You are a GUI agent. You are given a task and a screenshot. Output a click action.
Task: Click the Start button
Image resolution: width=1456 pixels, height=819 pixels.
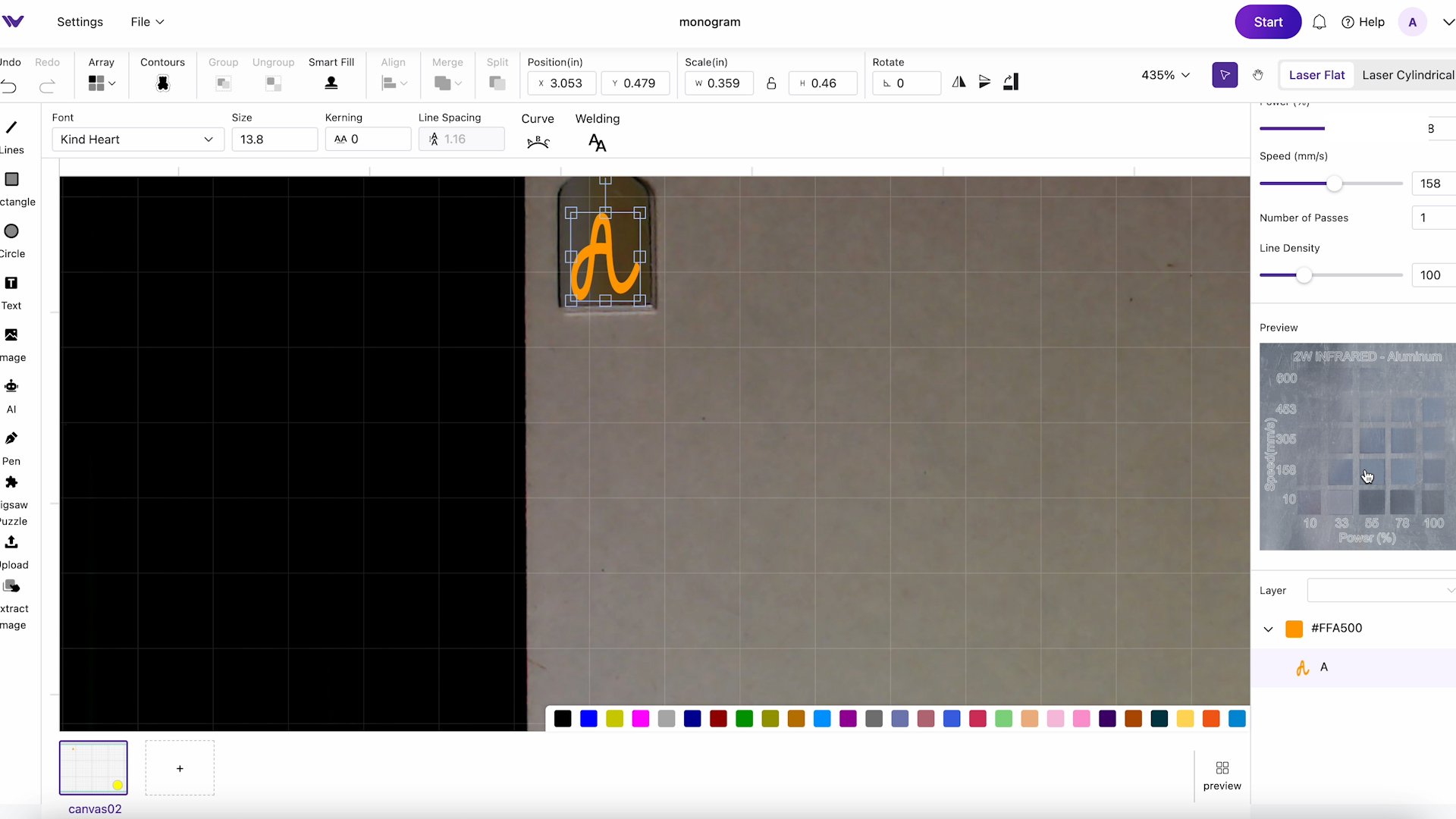[x=1268, y=22]
